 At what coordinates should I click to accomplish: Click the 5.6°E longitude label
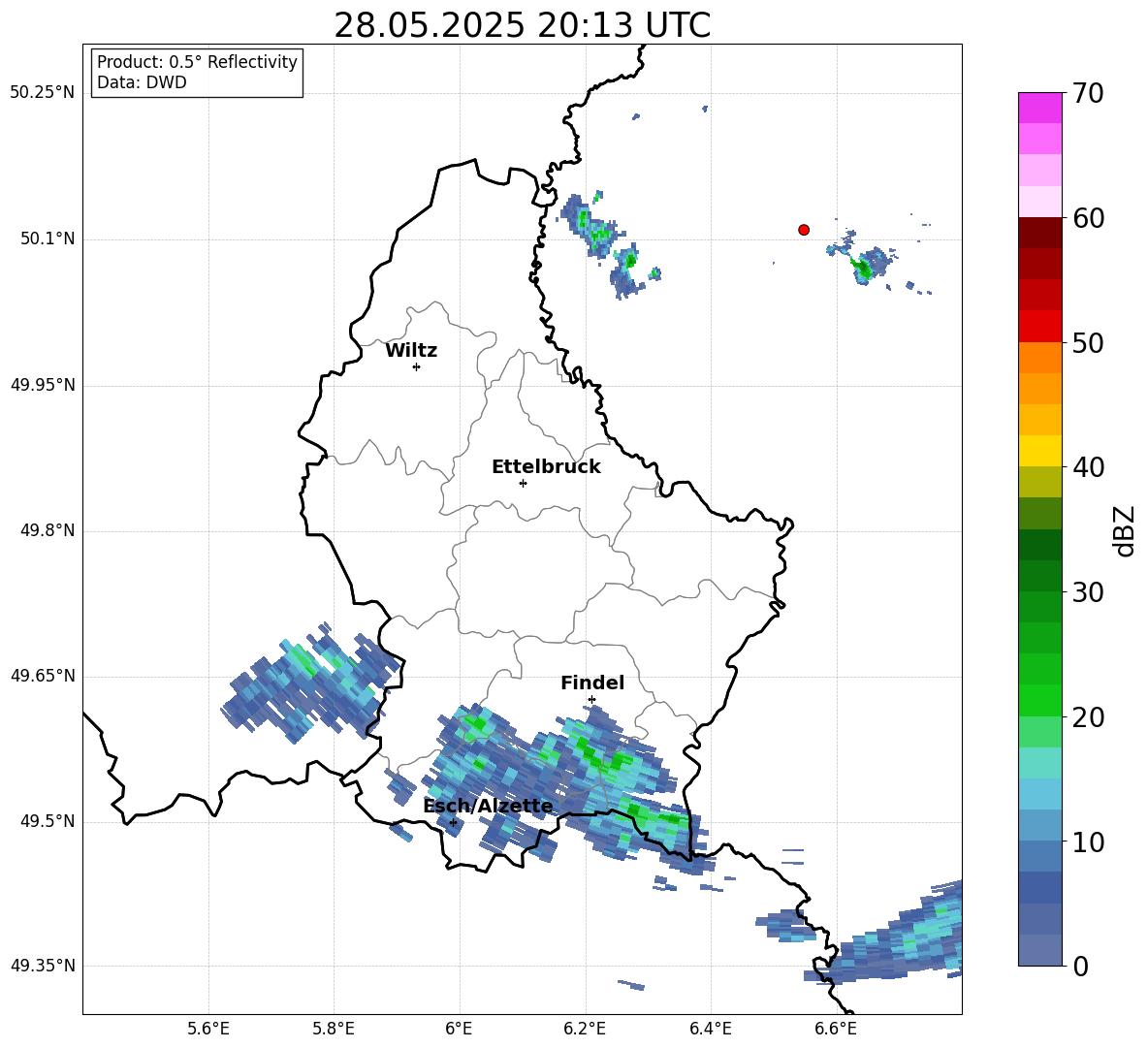point(208,1029)
